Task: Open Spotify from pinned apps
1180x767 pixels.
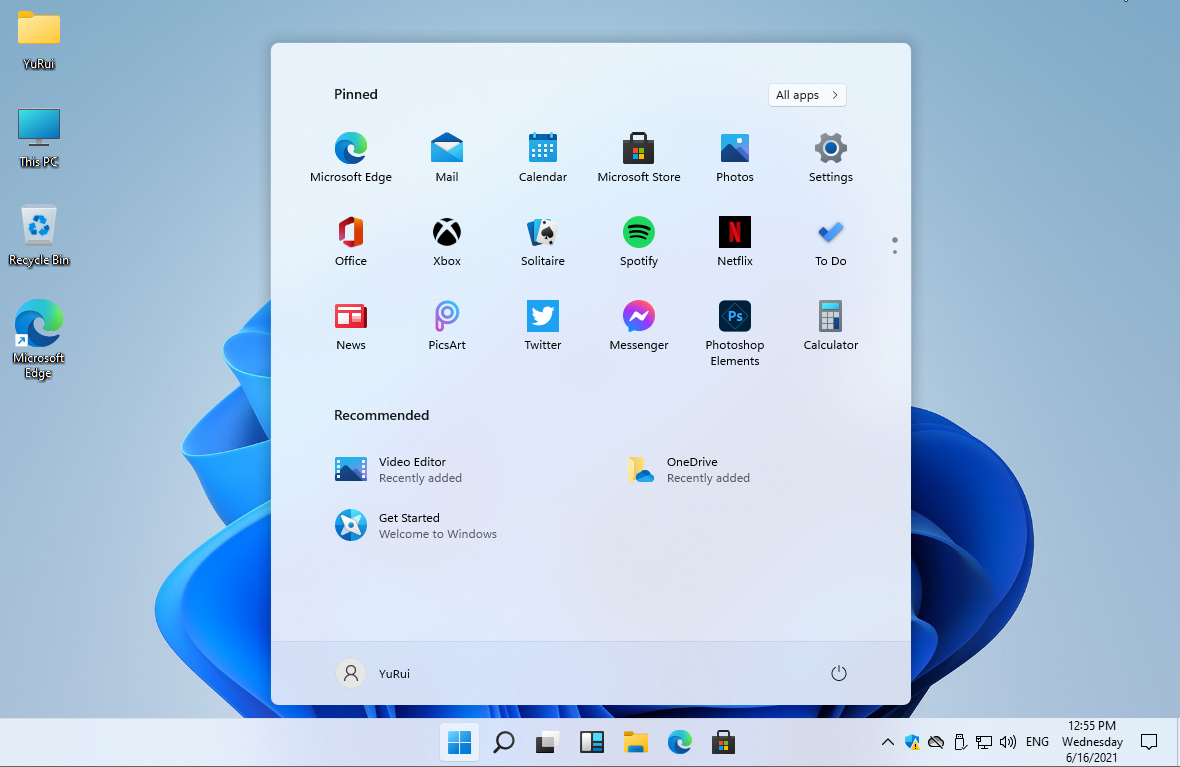Action: pos(638,242)
